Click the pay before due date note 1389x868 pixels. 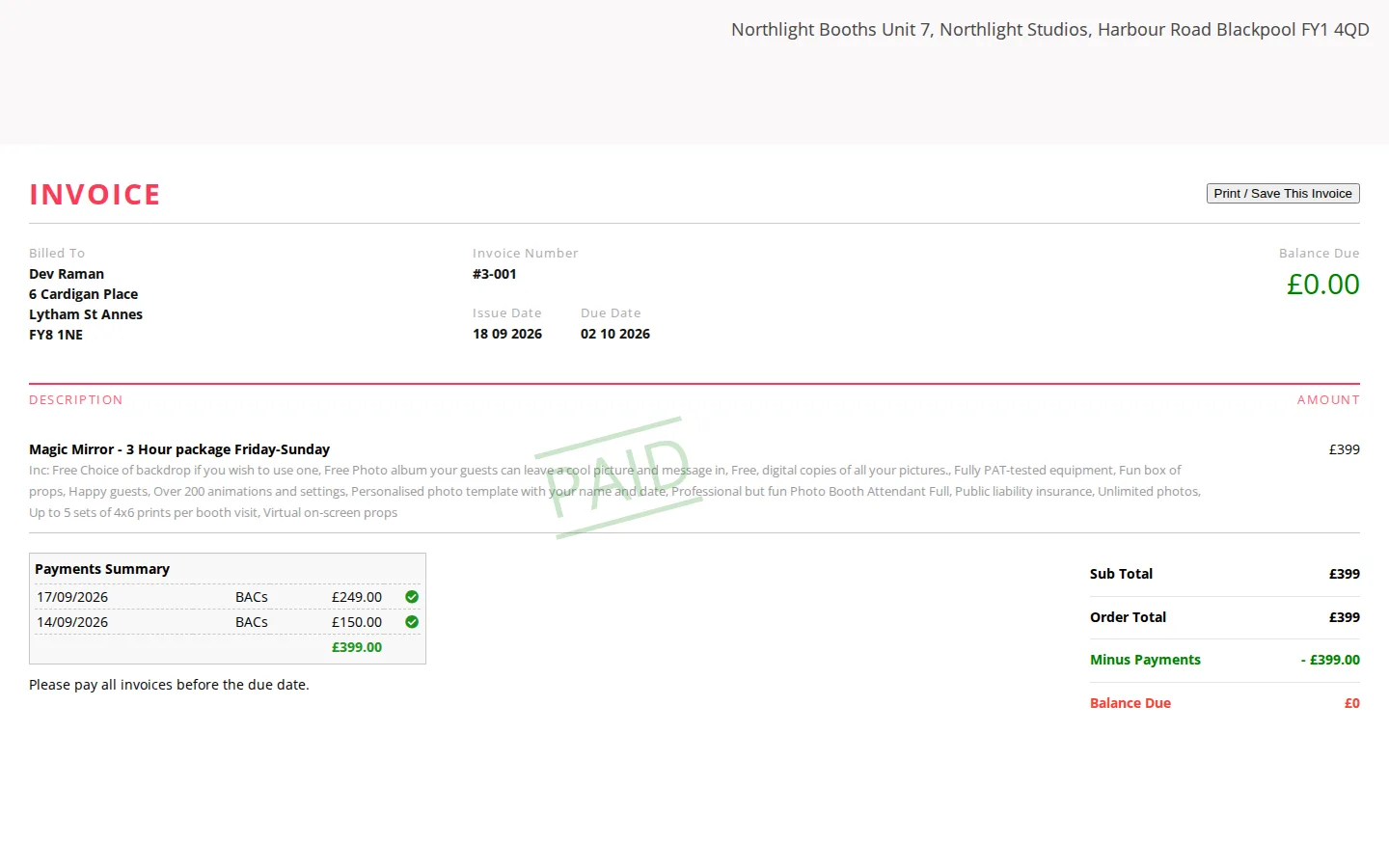click(x=169, y=685)
